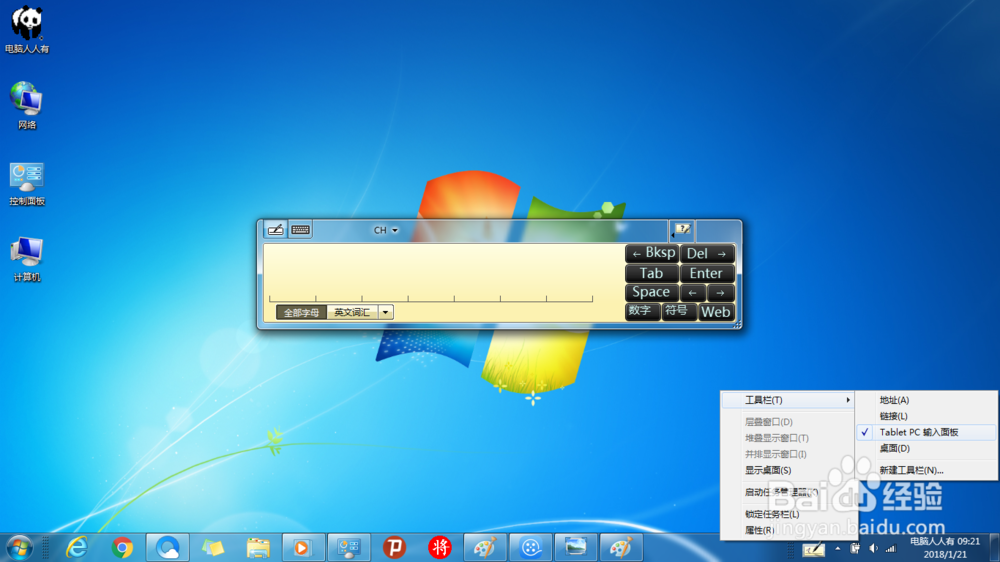
Task: Expand the 工具栏(T) submenu
Action: click(x=788, y=400)
